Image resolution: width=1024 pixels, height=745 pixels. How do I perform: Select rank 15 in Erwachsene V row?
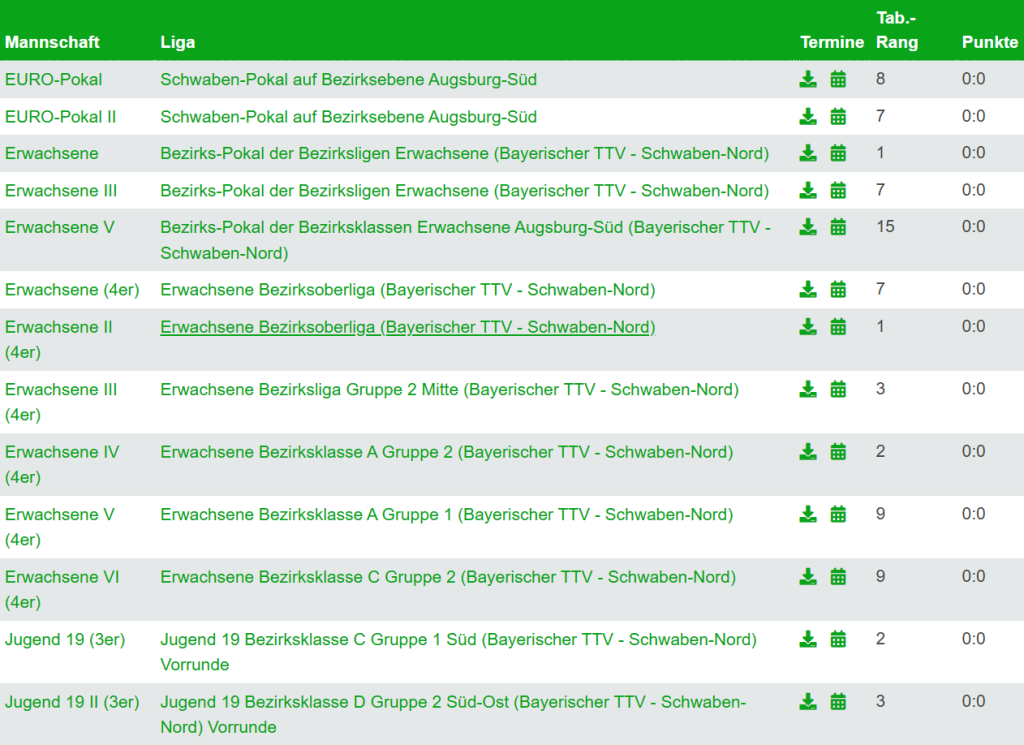coord(886,227)
